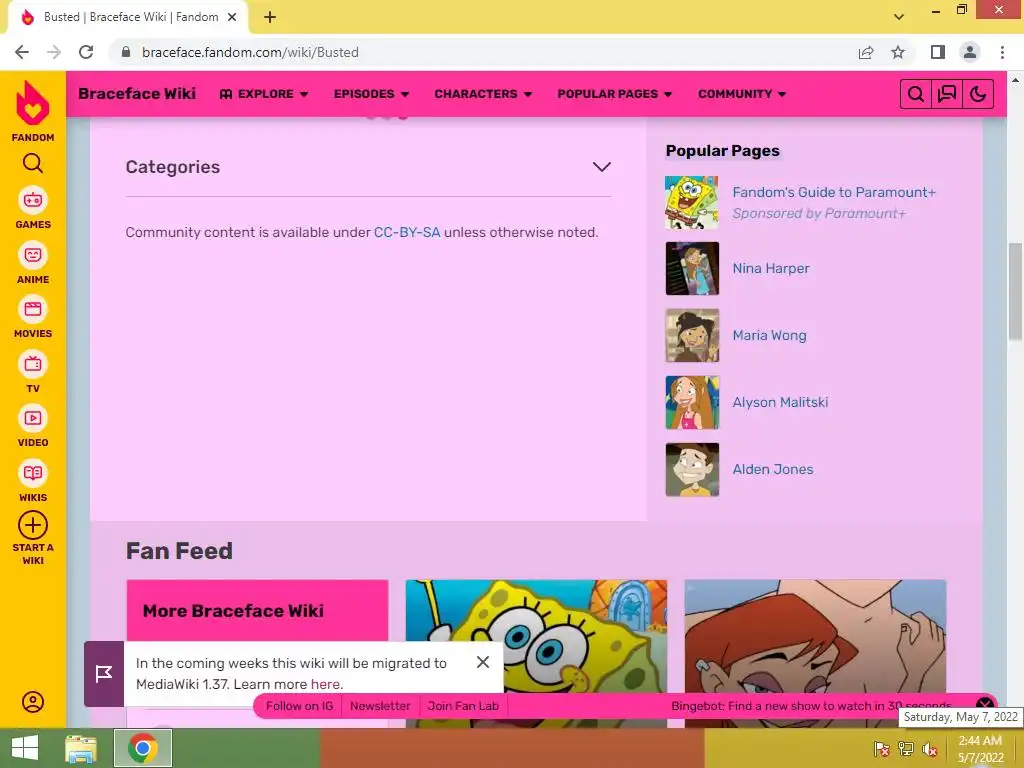Click the Alyson Malitski thumbnail image
1024x768 pixels.
(x=692, y=402)
